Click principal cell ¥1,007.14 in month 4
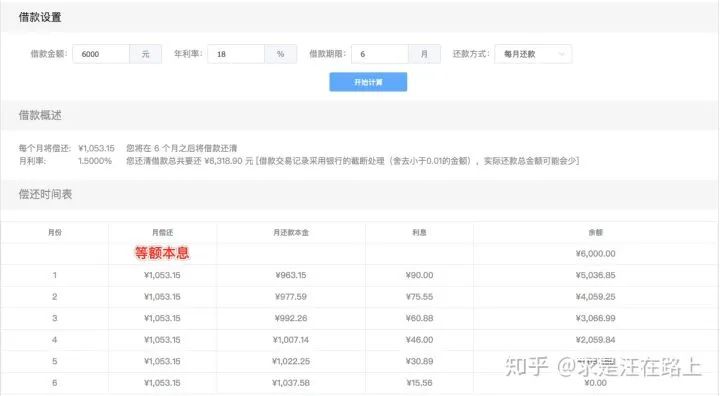This screenshot has height=396, width=720. click(x=291, y=340)
